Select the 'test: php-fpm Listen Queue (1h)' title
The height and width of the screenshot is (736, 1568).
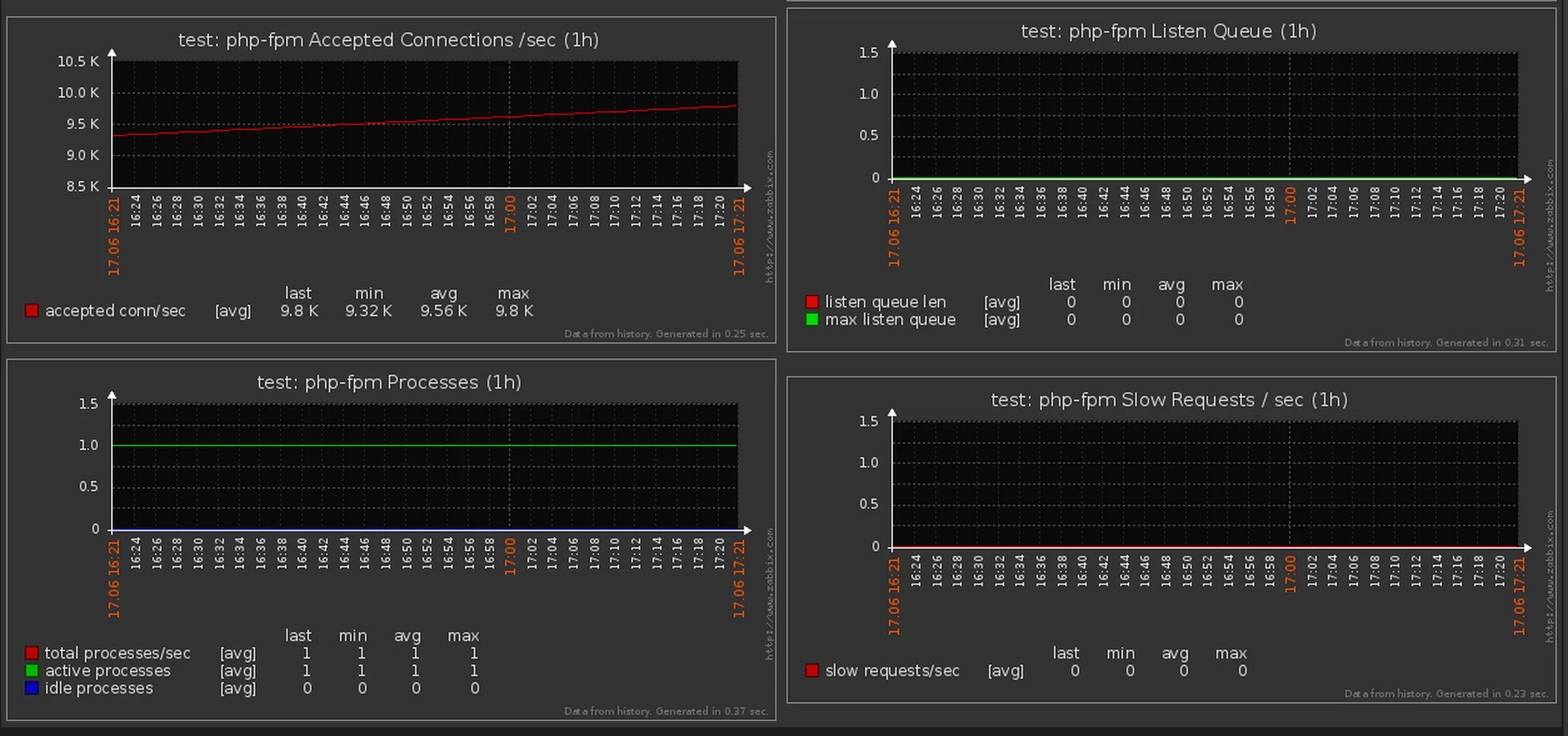click(1168, 31)
